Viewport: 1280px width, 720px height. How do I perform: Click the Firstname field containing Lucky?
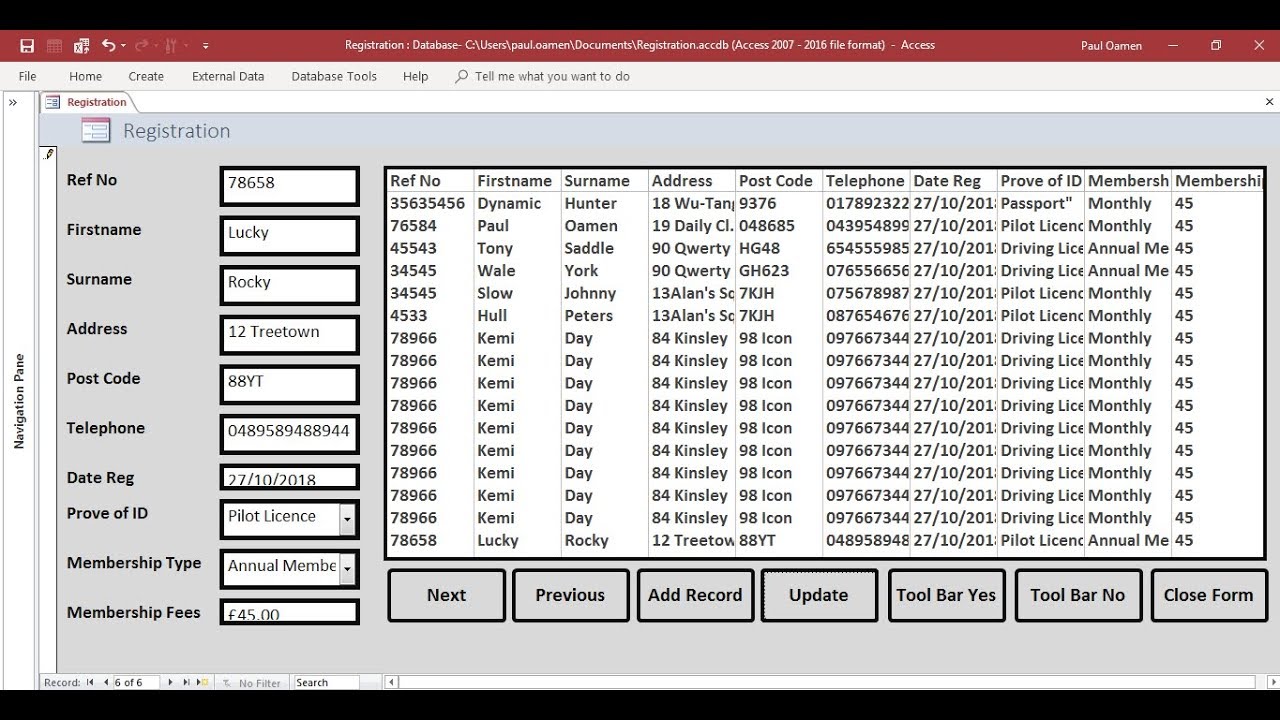click(289, 236)
